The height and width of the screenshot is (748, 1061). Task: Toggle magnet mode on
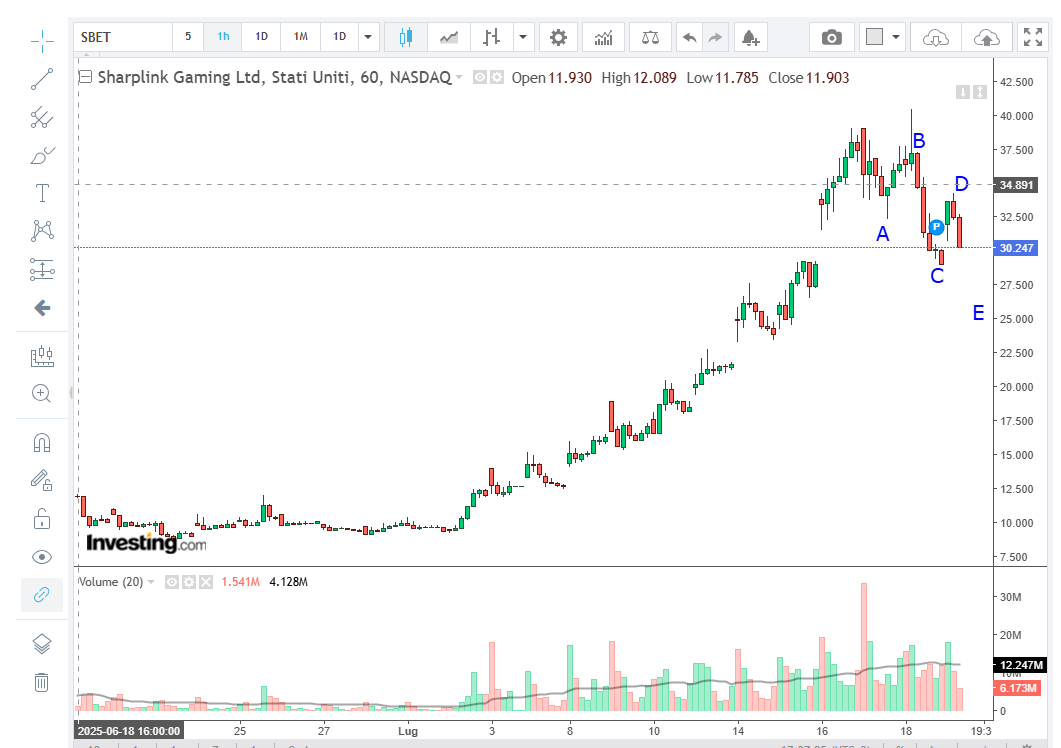(42, 443)
